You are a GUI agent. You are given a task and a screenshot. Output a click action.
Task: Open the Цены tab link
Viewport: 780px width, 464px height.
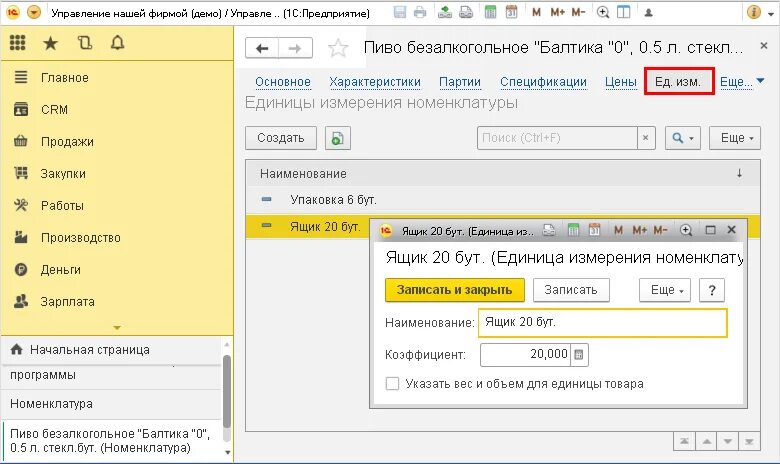point(621,82)
